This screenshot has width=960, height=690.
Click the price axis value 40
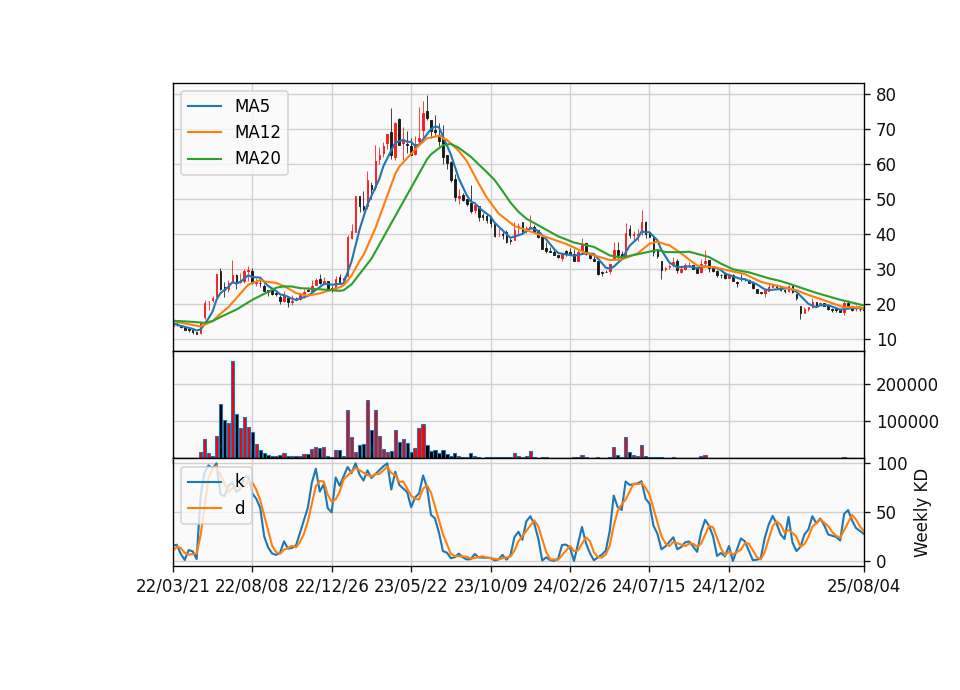point(886,234)
